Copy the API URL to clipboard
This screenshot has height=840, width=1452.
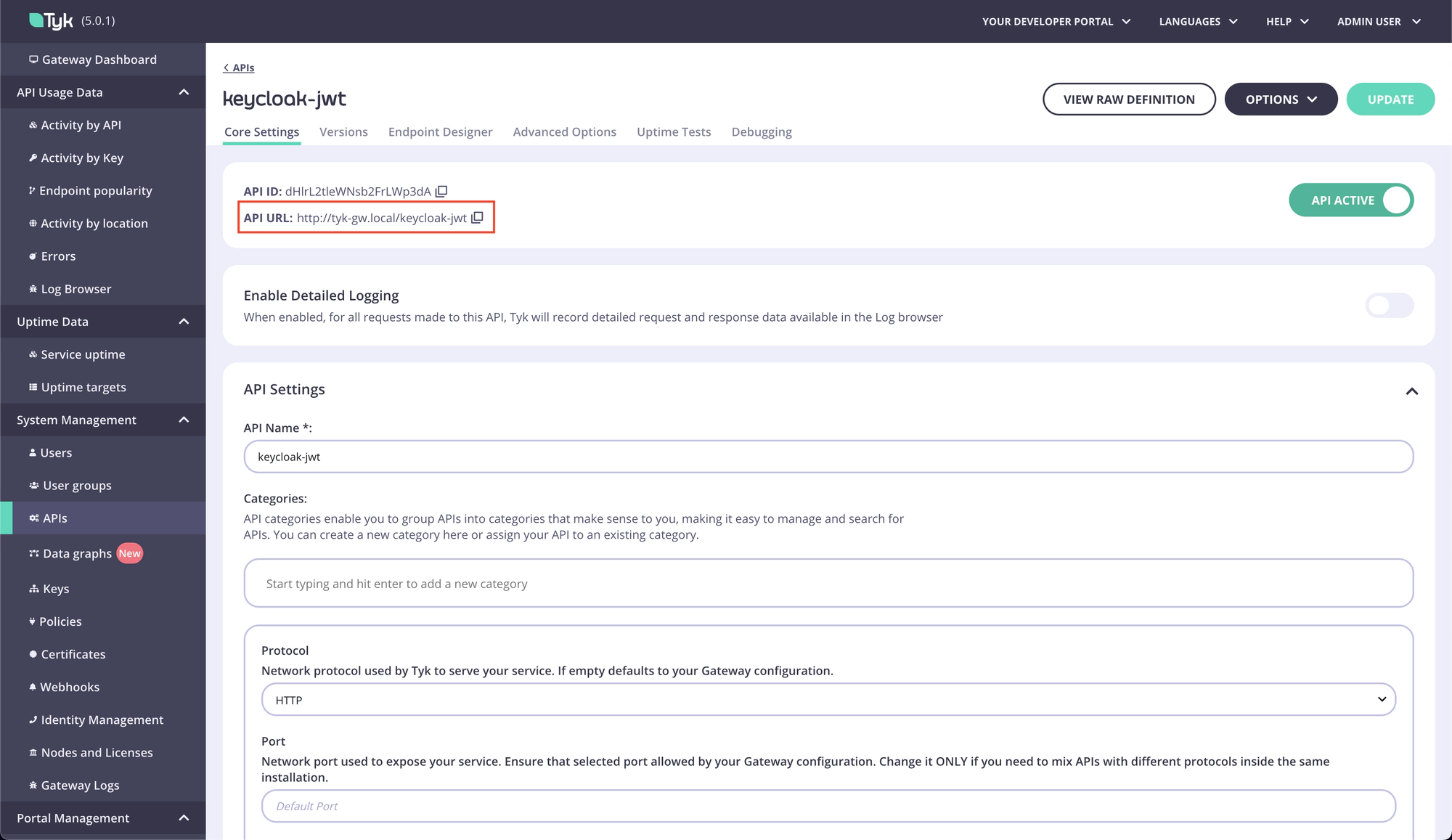tap(477, 218)
